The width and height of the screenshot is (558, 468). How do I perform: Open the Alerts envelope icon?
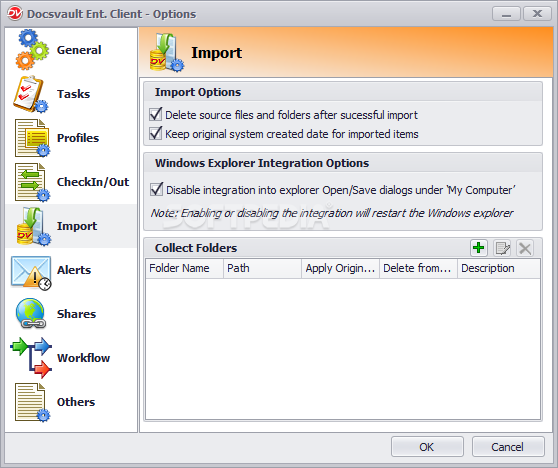[x=31, y=273]
